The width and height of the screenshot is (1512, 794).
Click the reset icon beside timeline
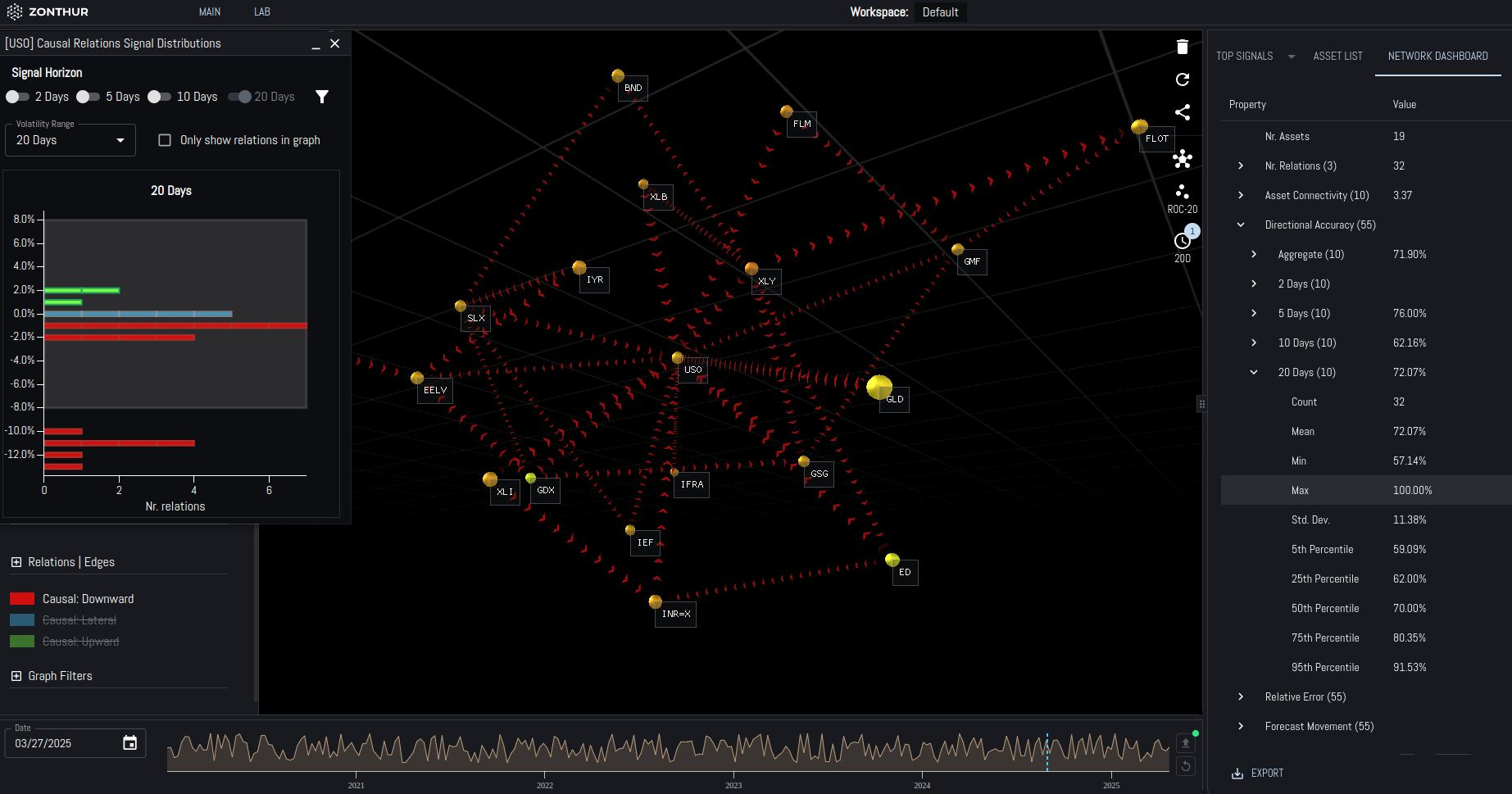pyautogui.click(x=1185, y=766)
